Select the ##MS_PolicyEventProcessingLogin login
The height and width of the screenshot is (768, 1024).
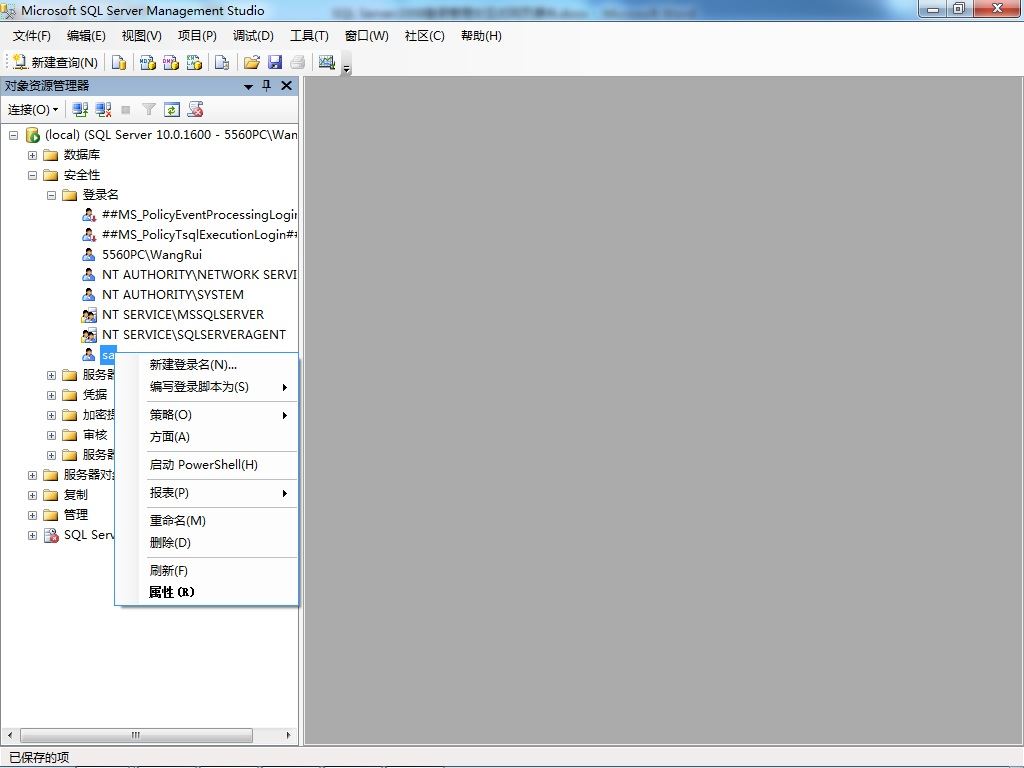pyautogui.click(x=199, y=215)
